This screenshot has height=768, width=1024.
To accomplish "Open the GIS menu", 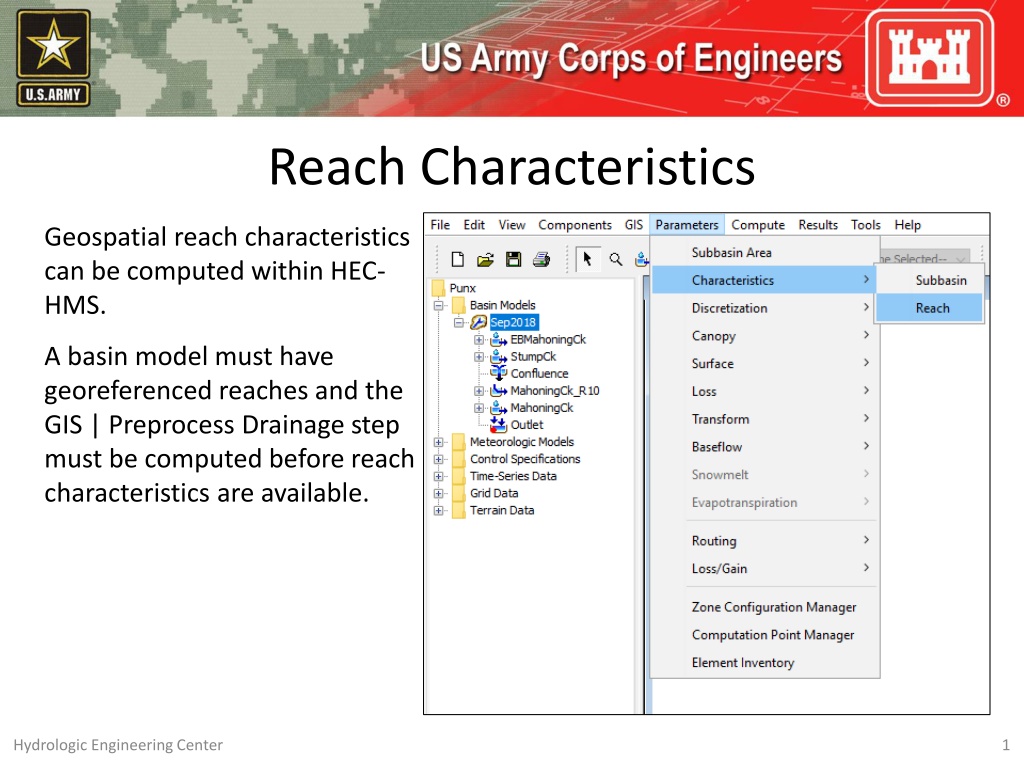I will (633, 225).
